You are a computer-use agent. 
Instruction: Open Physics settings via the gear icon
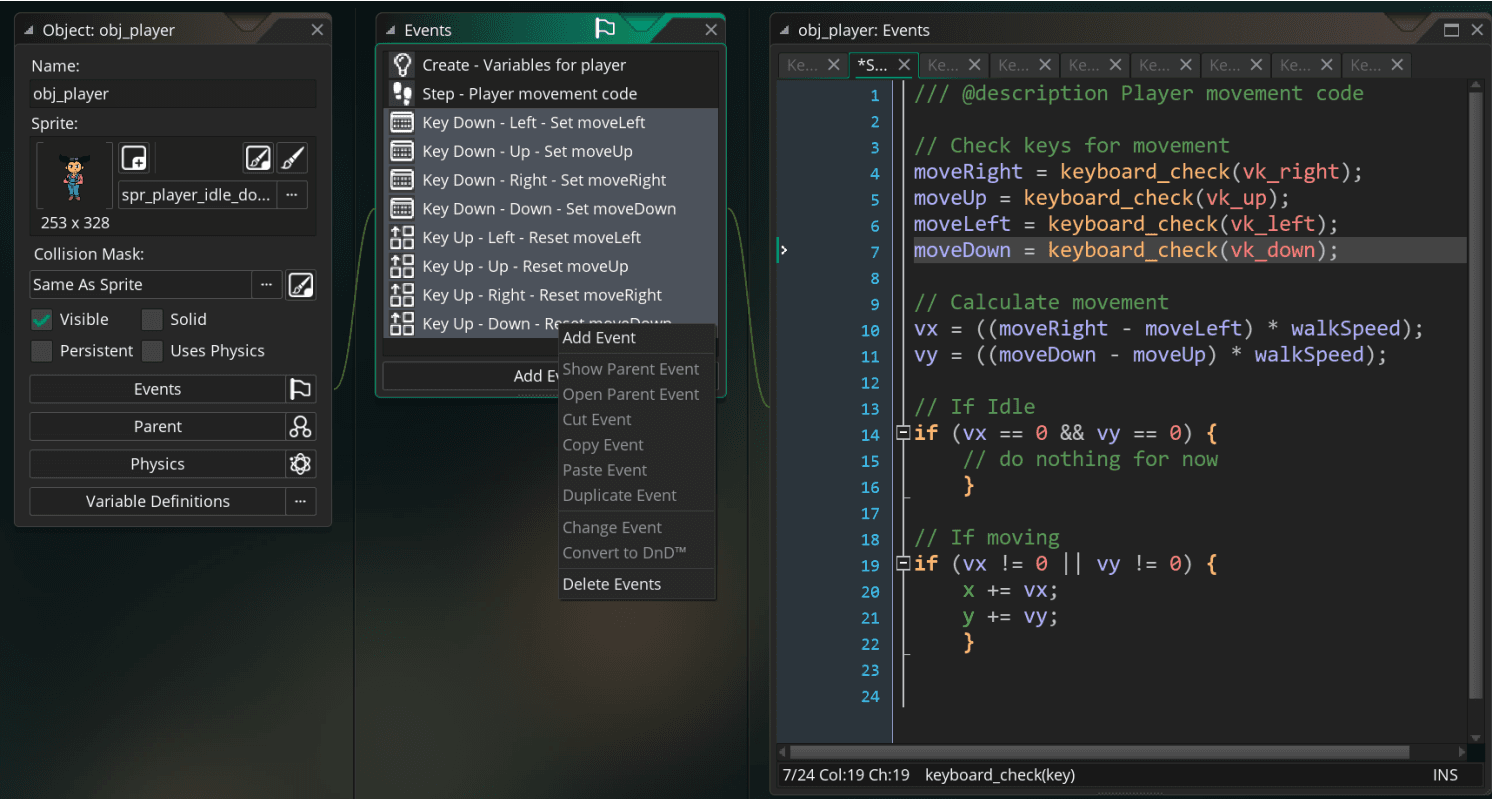(x=298, y=463)
